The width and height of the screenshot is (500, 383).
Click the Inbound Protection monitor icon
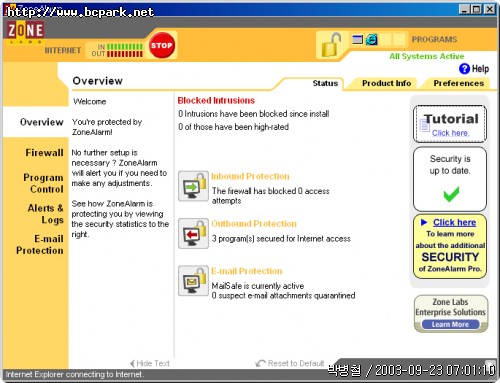click(193, 186)
